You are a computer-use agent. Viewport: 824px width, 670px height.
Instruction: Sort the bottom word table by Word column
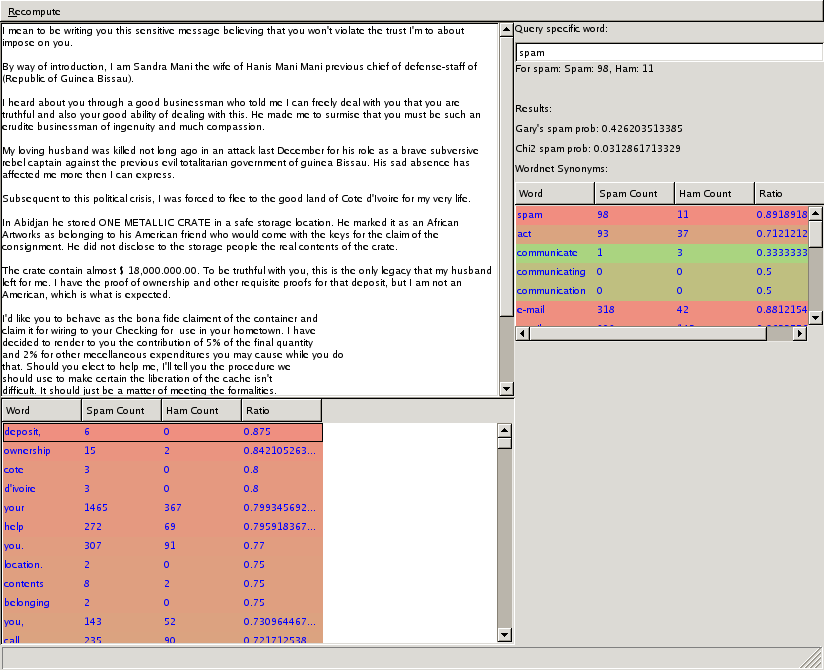(x=42, y=410)
